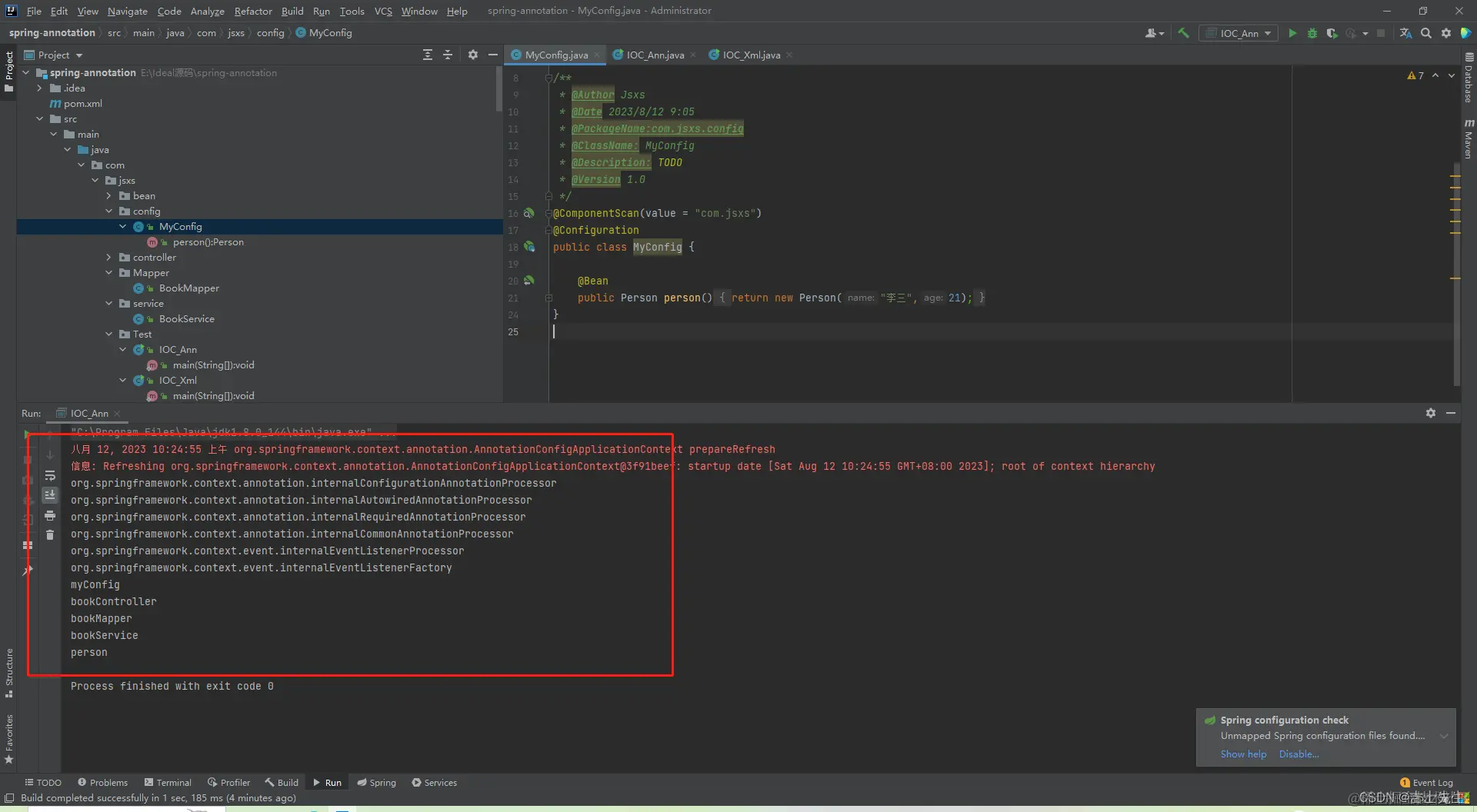This screenshot has height=812, width=1477.
Task: Open the Terminal tool window tab
Action: [168, 782]
